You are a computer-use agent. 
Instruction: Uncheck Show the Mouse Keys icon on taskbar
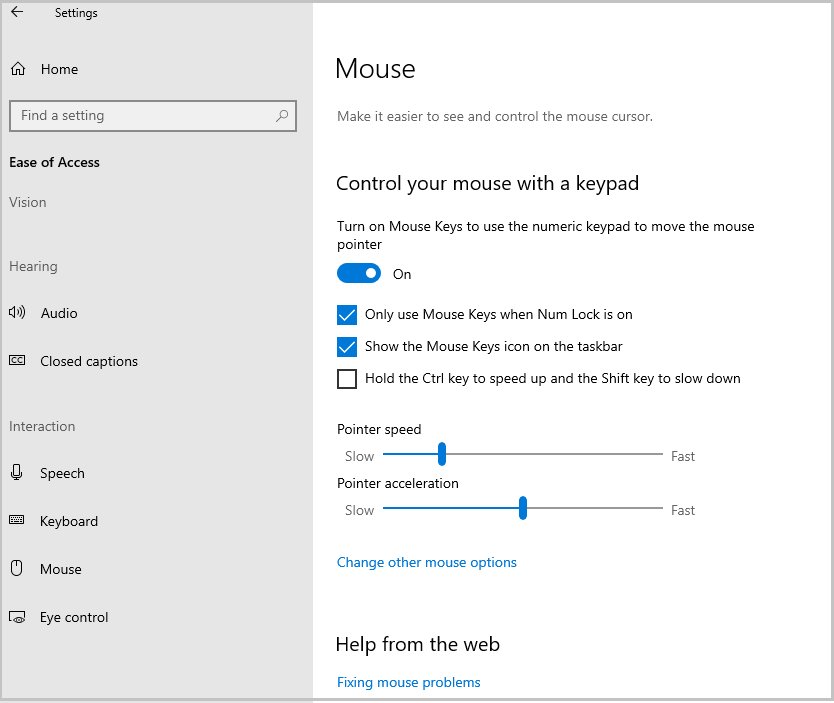point(347,347)
